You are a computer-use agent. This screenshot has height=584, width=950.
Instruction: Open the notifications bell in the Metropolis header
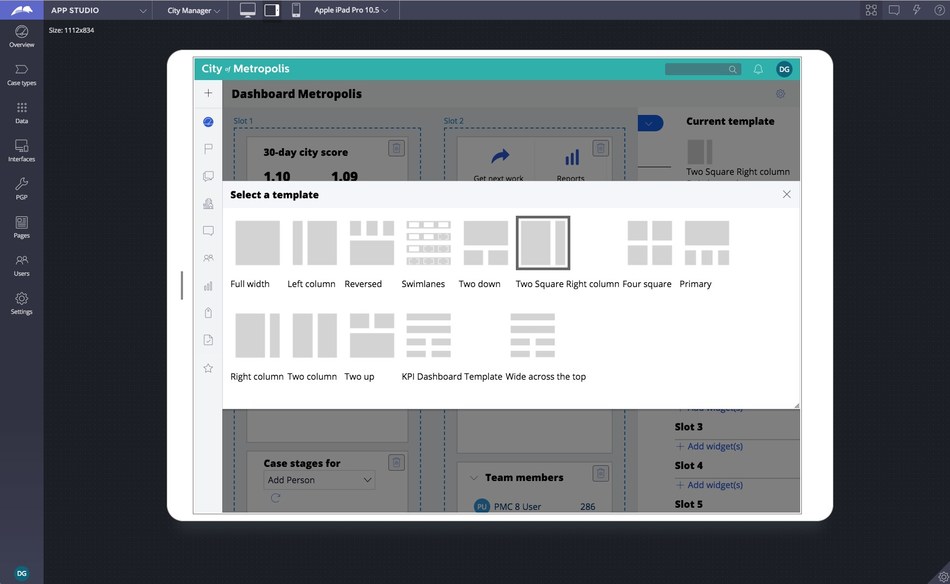pos(758,69)
